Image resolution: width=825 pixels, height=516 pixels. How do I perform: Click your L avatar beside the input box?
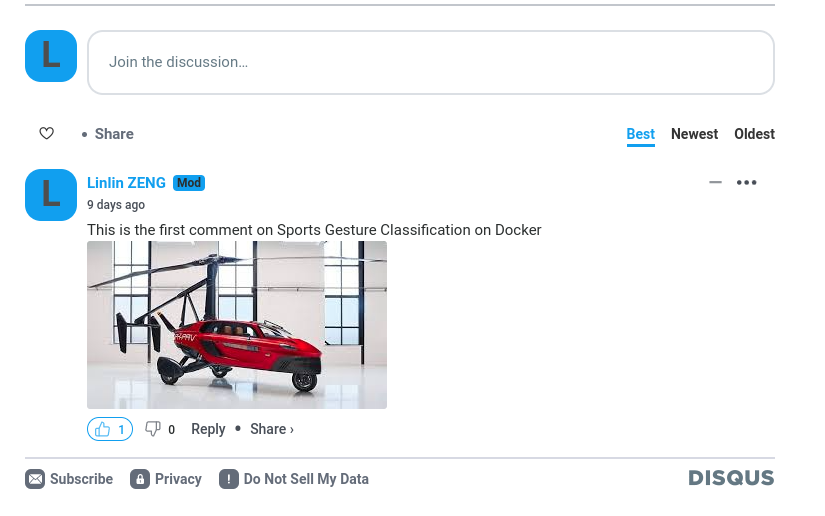coord(51,56)
